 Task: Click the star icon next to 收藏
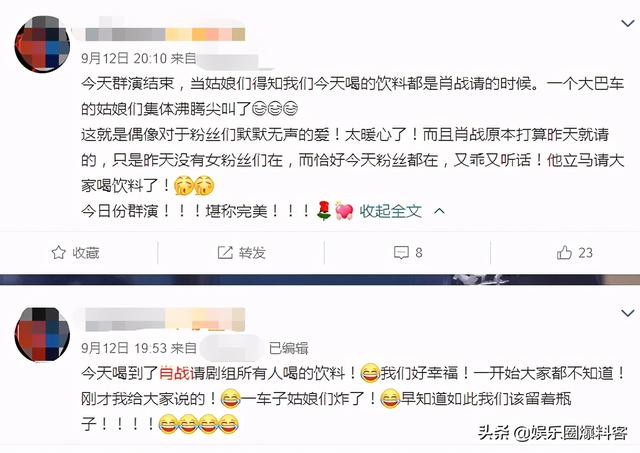coord(58,253)
